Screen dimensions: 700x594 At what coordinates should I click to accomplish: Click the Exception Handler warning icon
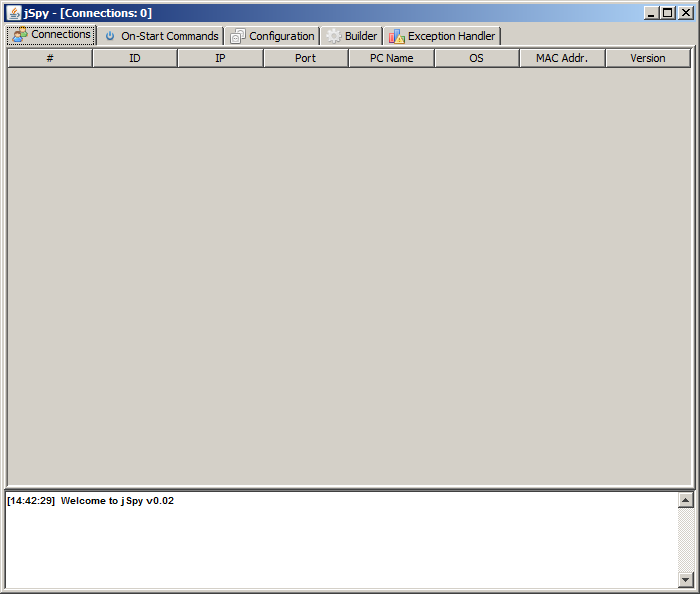pyautogui.click(x=397, y=36)
